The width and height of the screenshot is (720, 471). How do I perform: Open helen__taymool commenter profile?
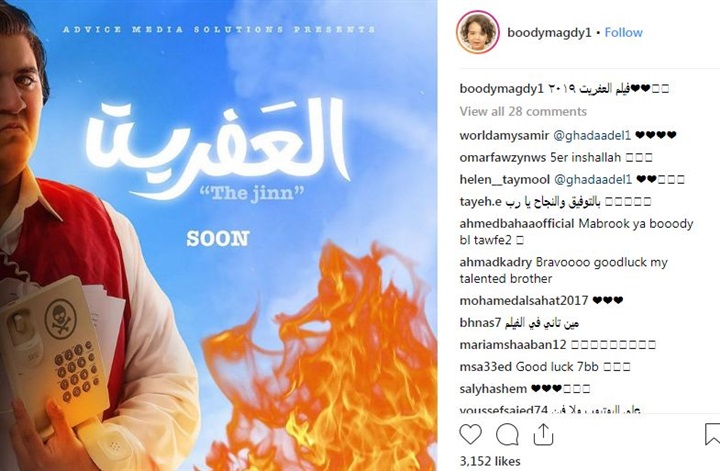coord(504,179)
